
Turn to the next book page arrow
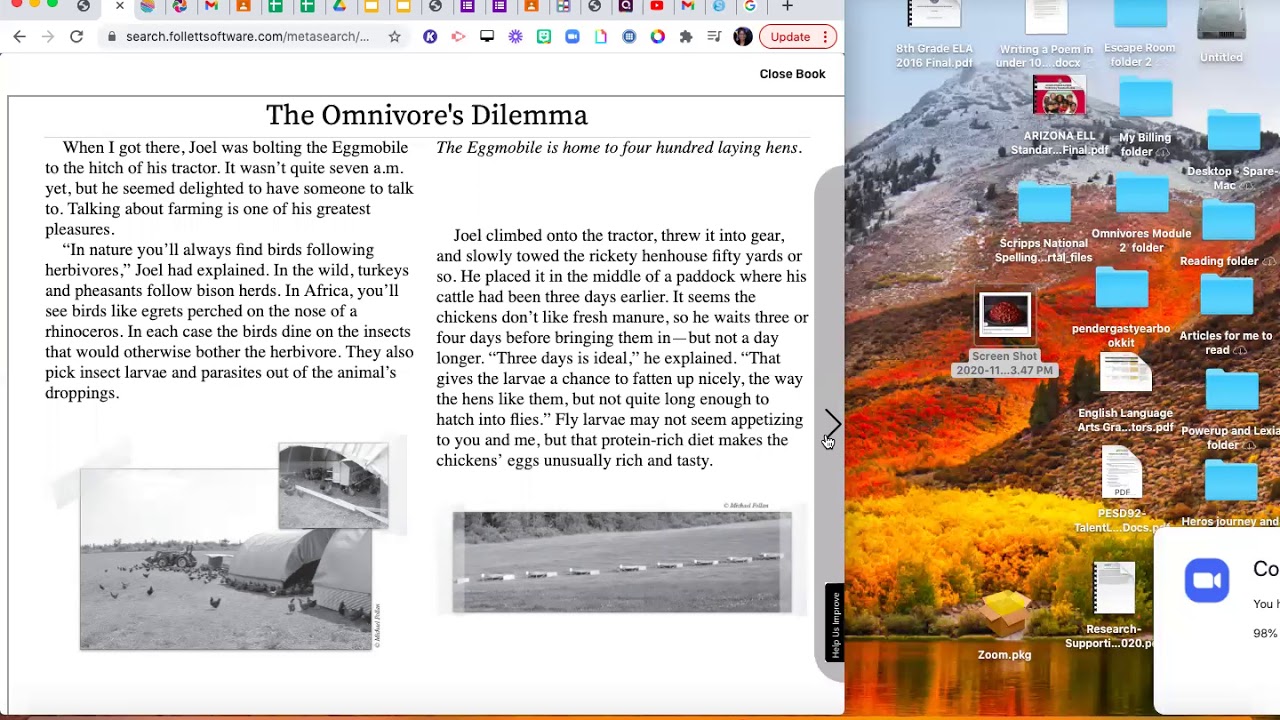pyautogui.click(x=832, y=424)
